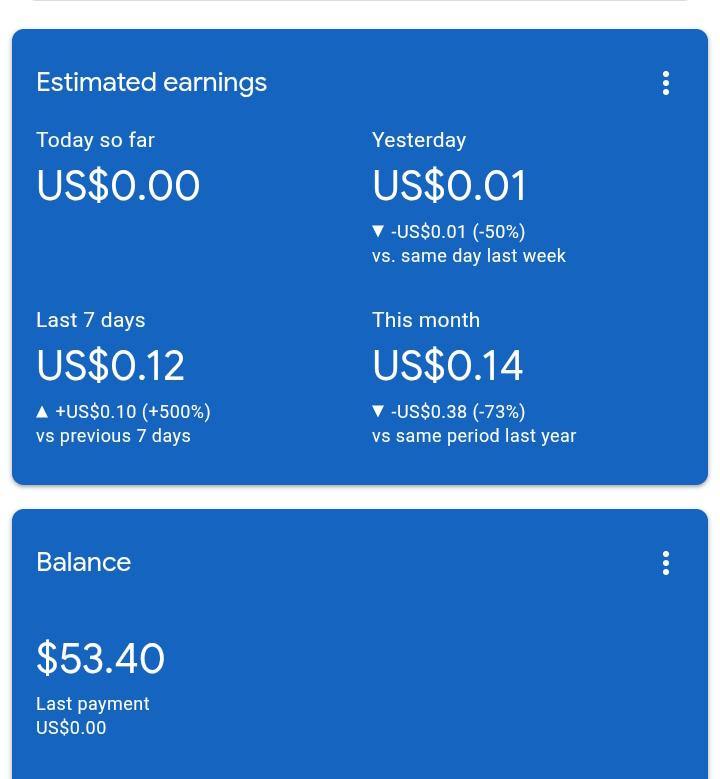Click the down arrow beside -US$0.38 change
720x779 pixels.
tap(378, 411)
